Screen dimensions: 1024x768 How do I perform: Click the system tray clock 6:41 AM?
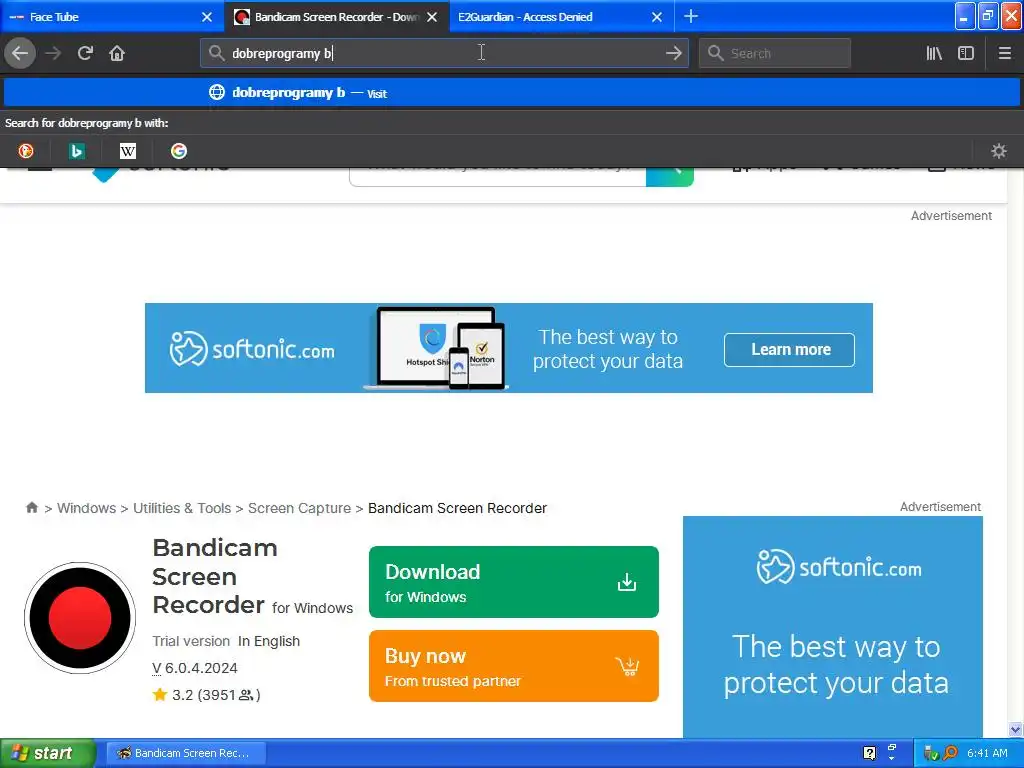(x=987, y=753)
